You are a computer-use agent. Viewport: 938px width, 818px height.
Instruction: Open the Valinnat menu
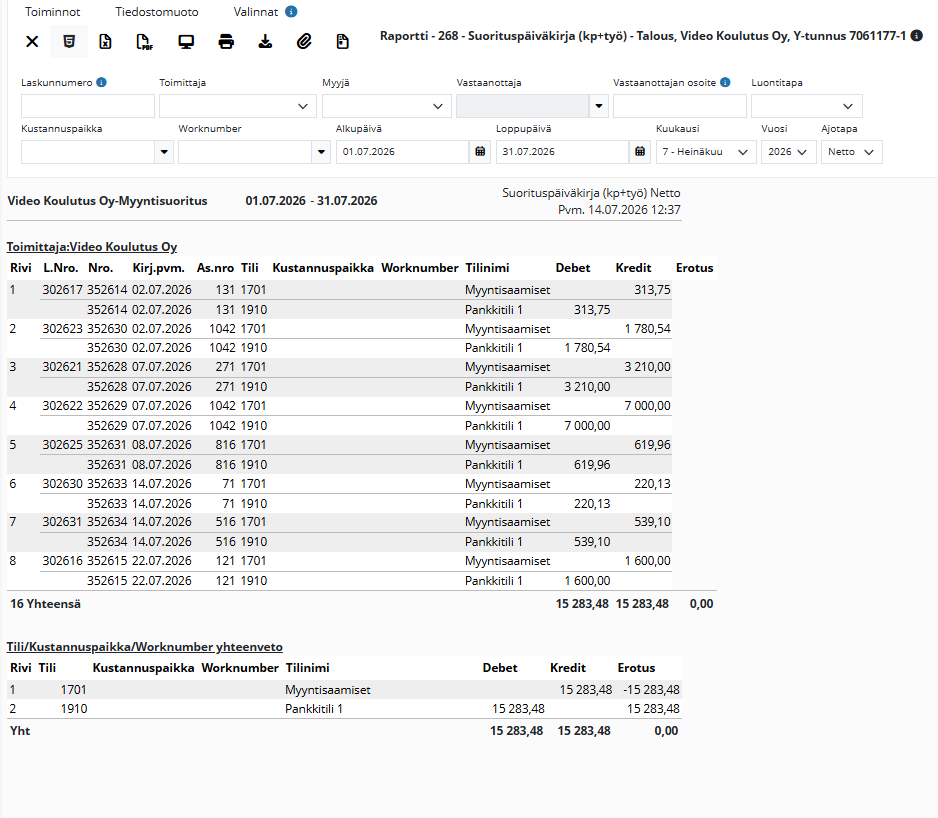255,12
